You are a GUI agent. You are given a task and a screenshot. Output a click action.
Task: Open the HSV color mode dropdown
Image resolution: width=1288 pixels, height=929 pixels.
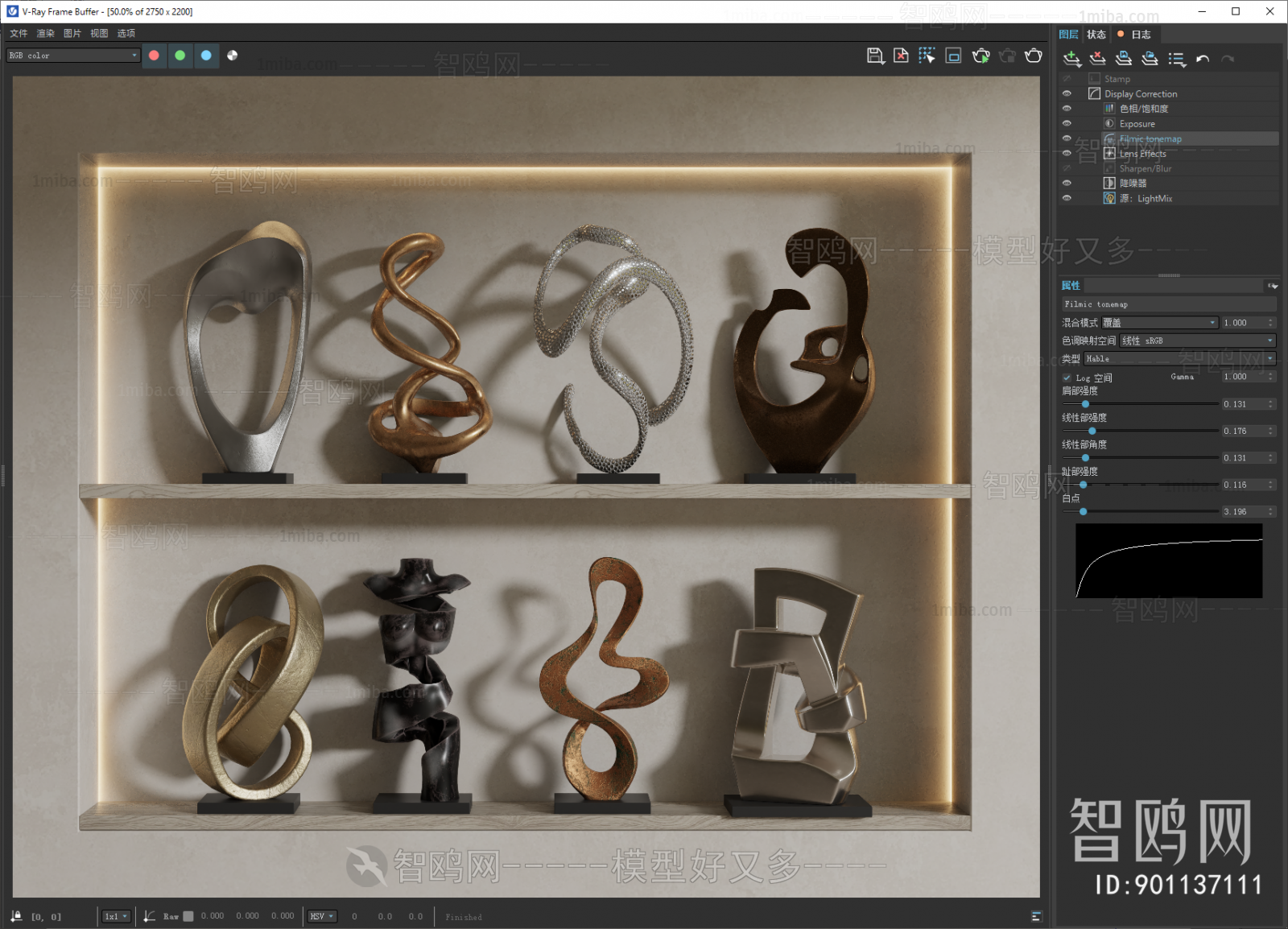coord(322,916)
